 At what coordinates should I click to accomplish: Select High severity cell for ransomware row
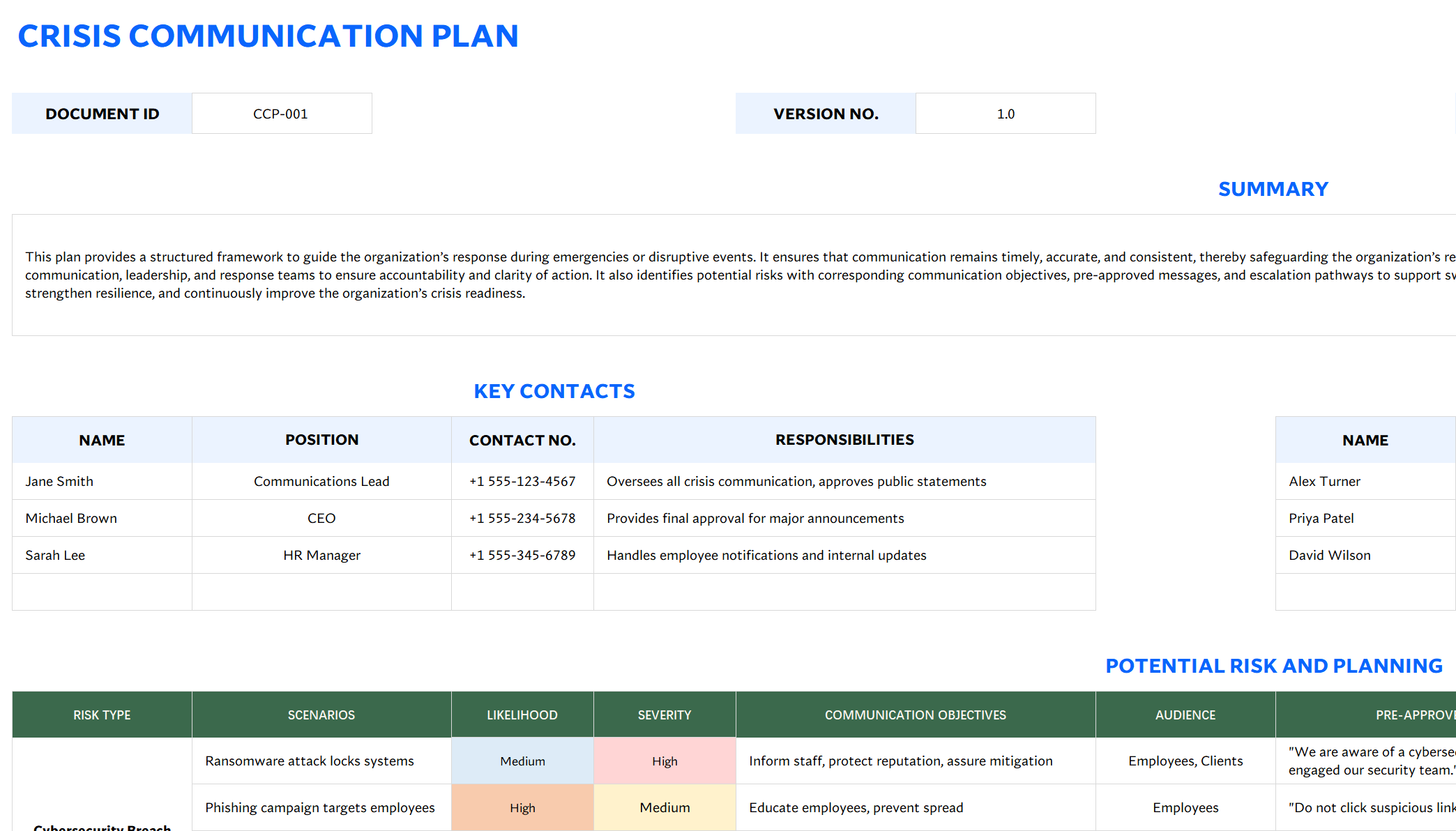665,761
